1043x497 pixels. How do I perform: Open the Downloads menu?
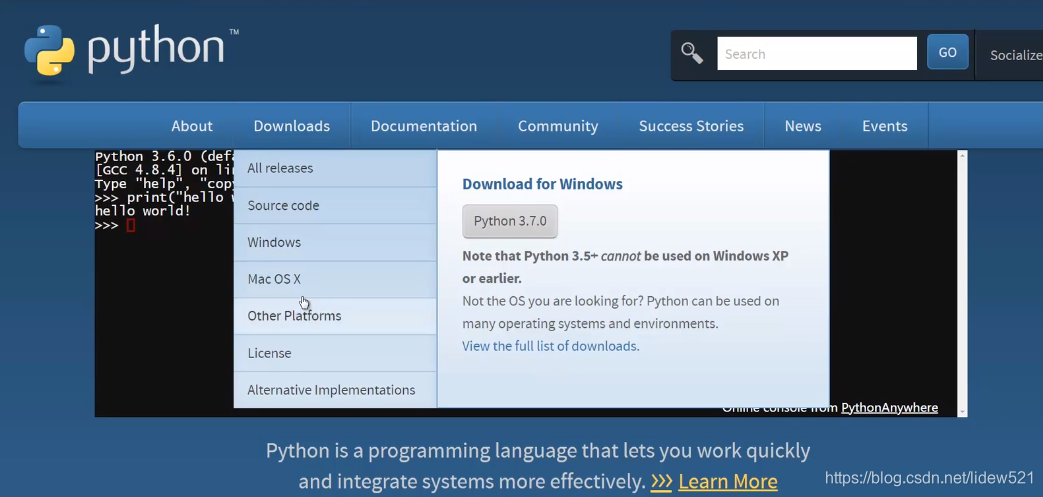click(x=291, y=126)
